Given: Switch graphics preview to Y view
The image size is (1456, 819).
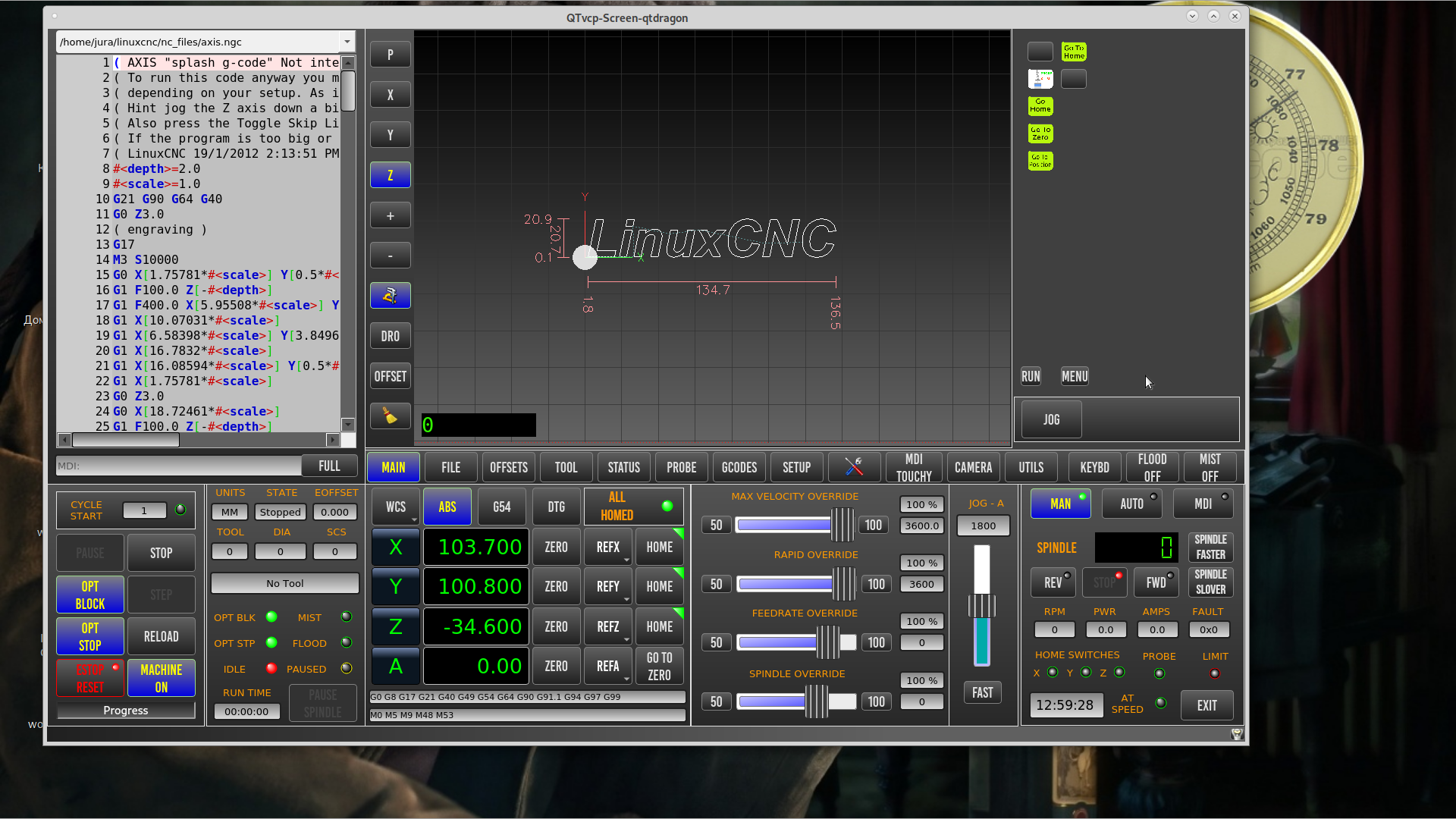Looking at the screenshot, I should tap(390, 135).
